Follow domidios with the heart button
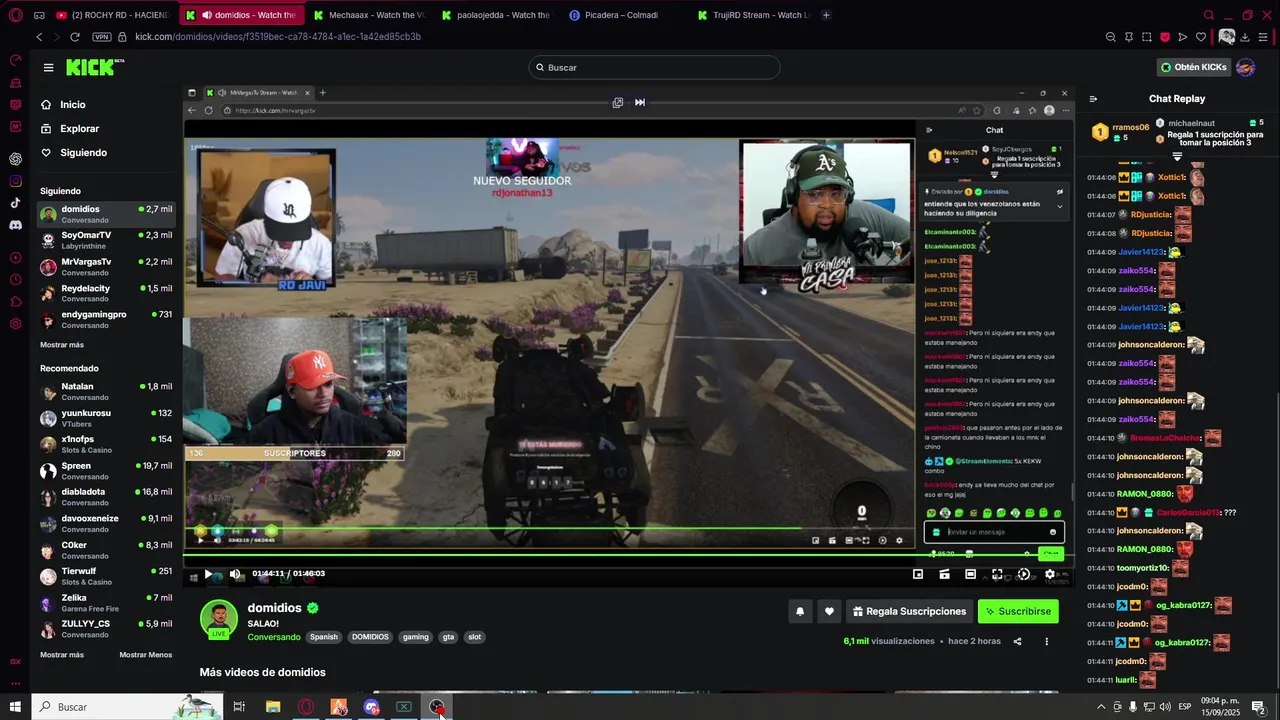Screen dimensions: 1280x720 click(x=829, y=611)
